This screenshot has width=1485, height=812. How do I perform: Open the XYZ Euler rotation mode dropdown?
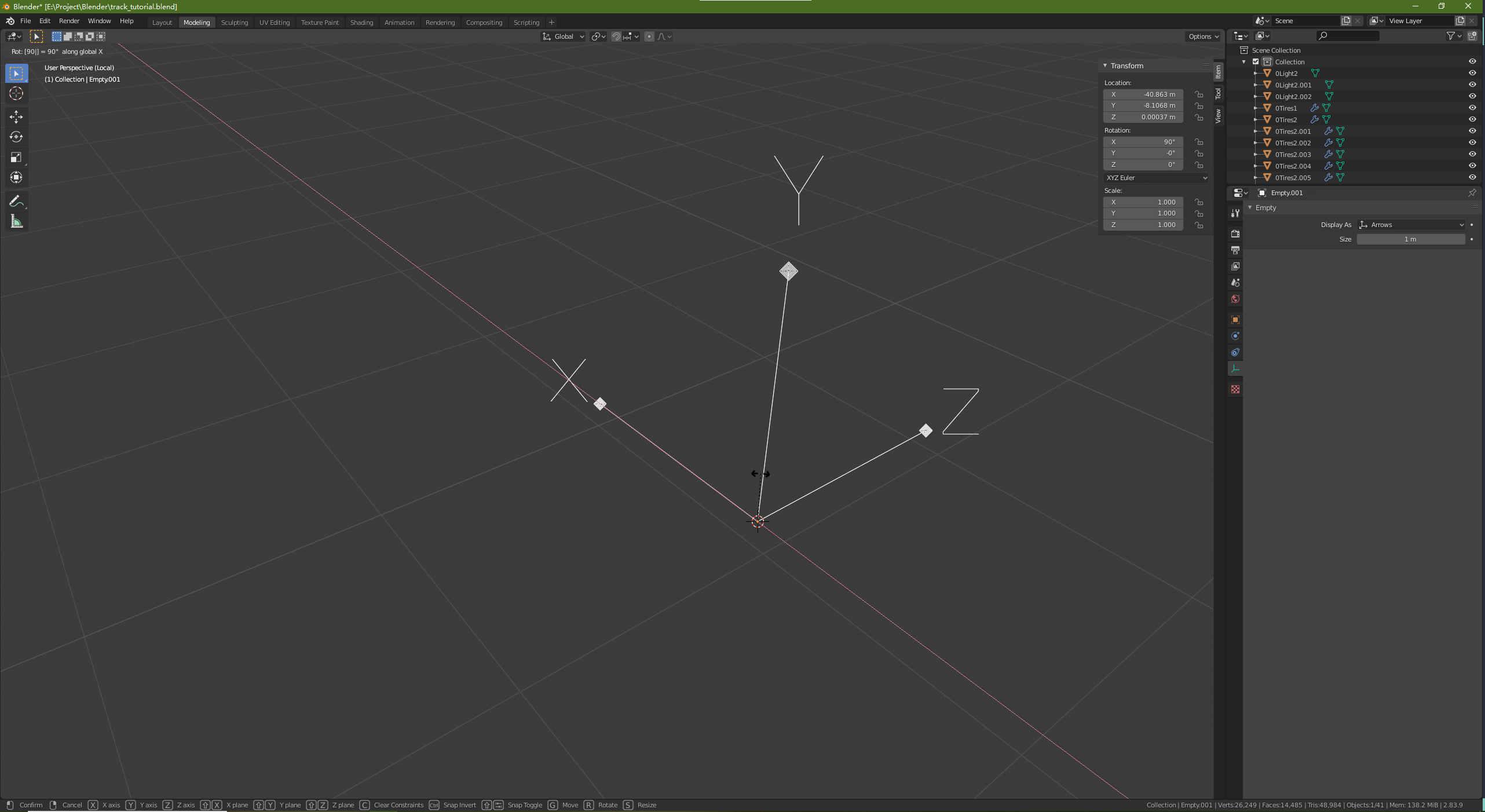tap(1156, 178)
